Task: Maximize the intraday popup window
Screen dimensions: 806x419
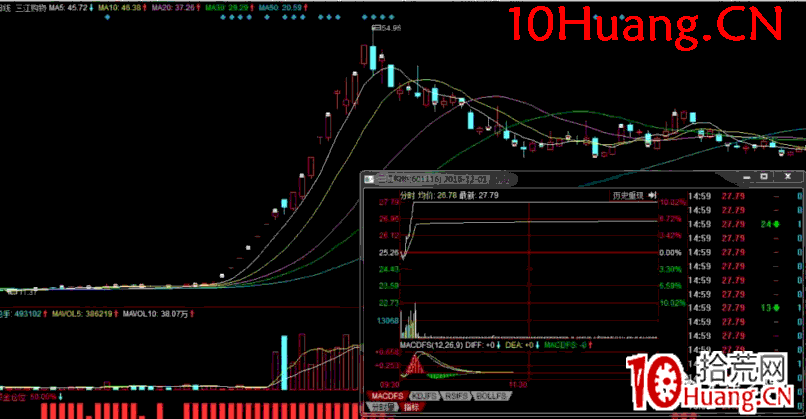Action: click(x=764, y=177)
